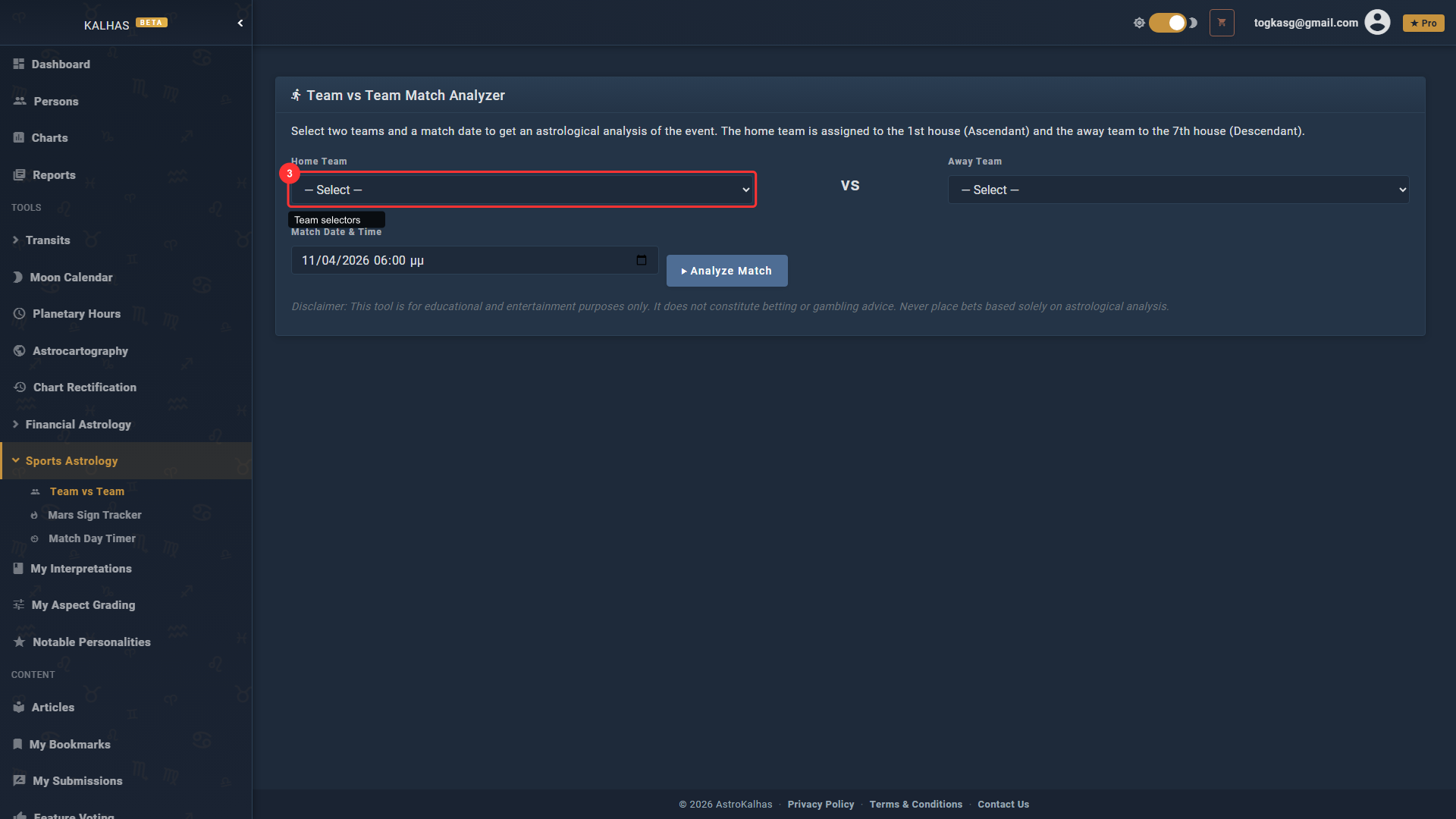The height and width of the screenshot is (819, 1456).
Task: Click the Dashboard grid icon
Action: (19, 64)
